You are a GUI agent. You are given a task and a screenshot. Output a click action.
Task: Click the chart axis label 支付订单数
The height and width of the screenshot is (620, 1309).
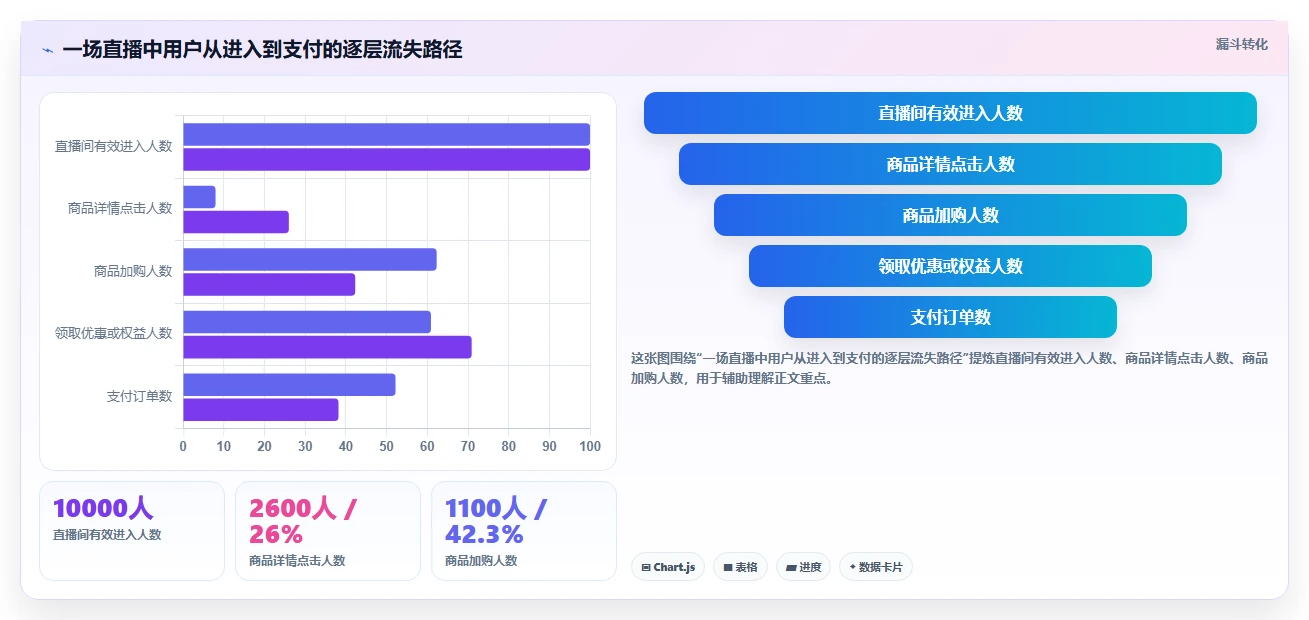click(x=140, y=396)
